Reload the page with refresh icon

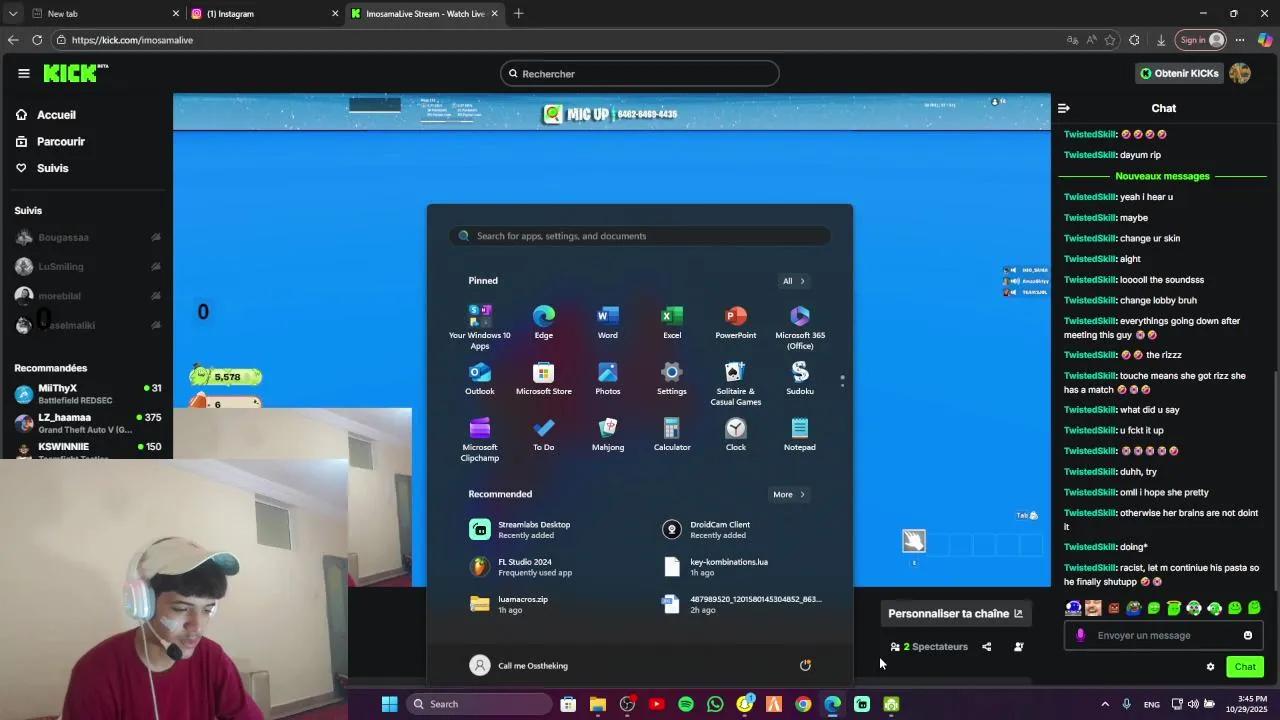(37, 40)
